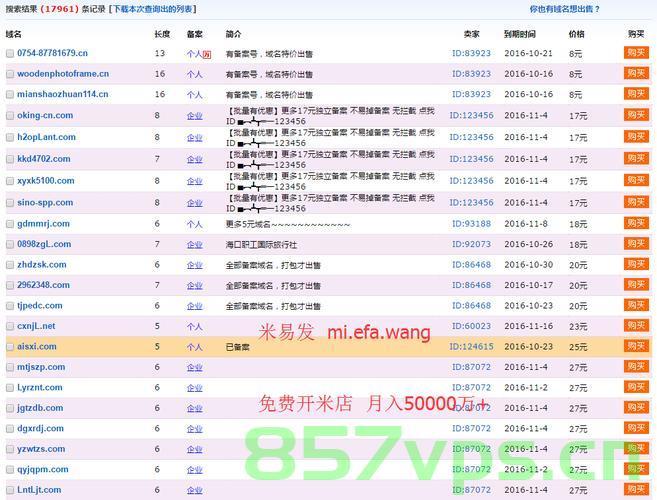
Task: Open the qyjqpm.com domain
Action: [43, 469]
